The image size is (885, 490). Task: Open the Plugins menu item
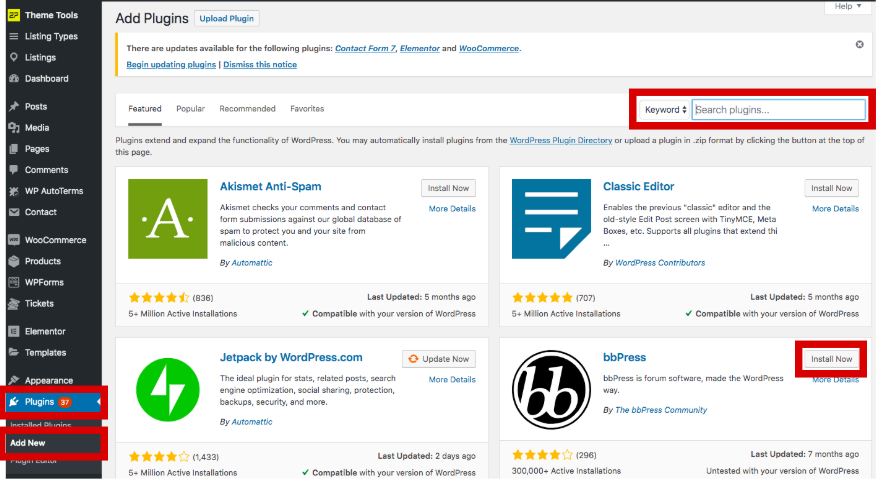point(54,402)
